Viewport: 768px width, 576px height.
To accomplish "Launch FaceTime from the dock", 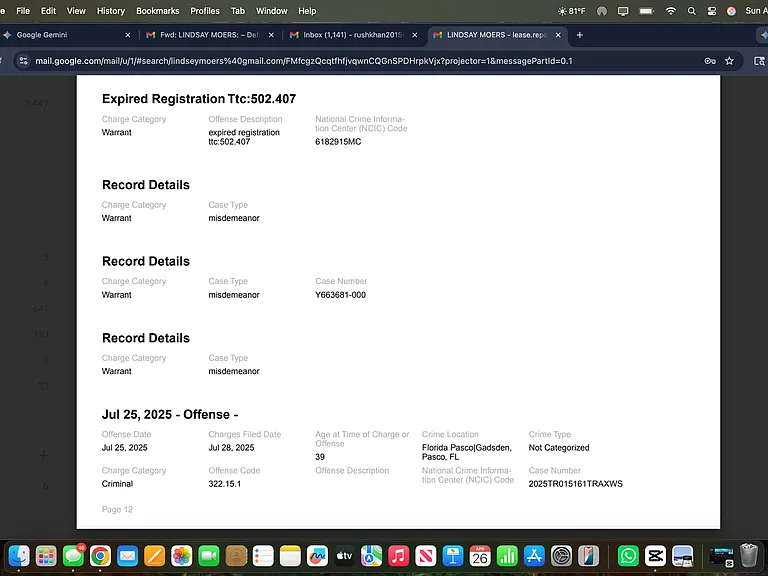I will click(209, 556).
